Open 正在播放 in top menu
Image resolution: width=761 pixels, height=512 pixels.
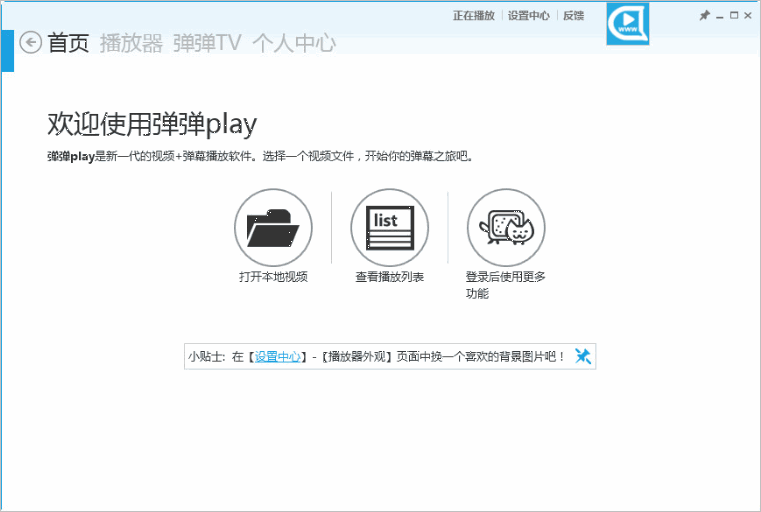click(474, 16)
